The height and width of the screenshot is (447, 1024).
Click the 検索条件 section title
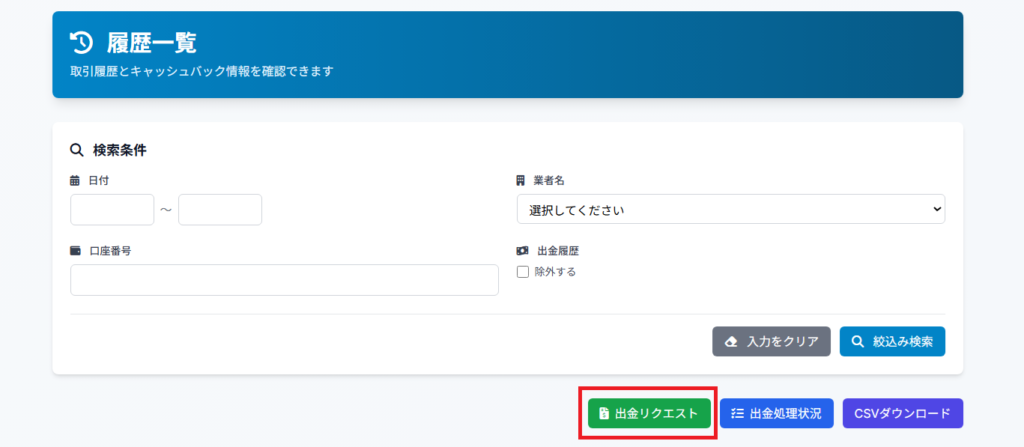120,151
